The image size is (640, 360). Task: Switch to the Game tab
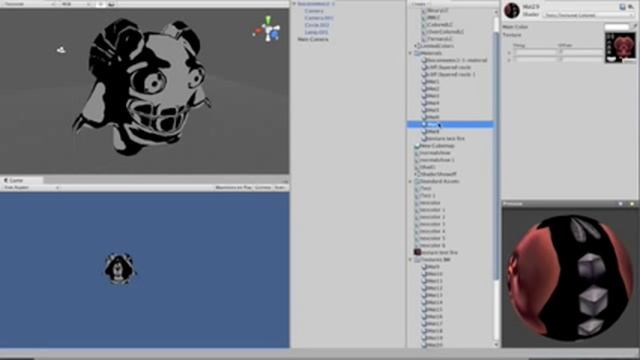point(22,180)
